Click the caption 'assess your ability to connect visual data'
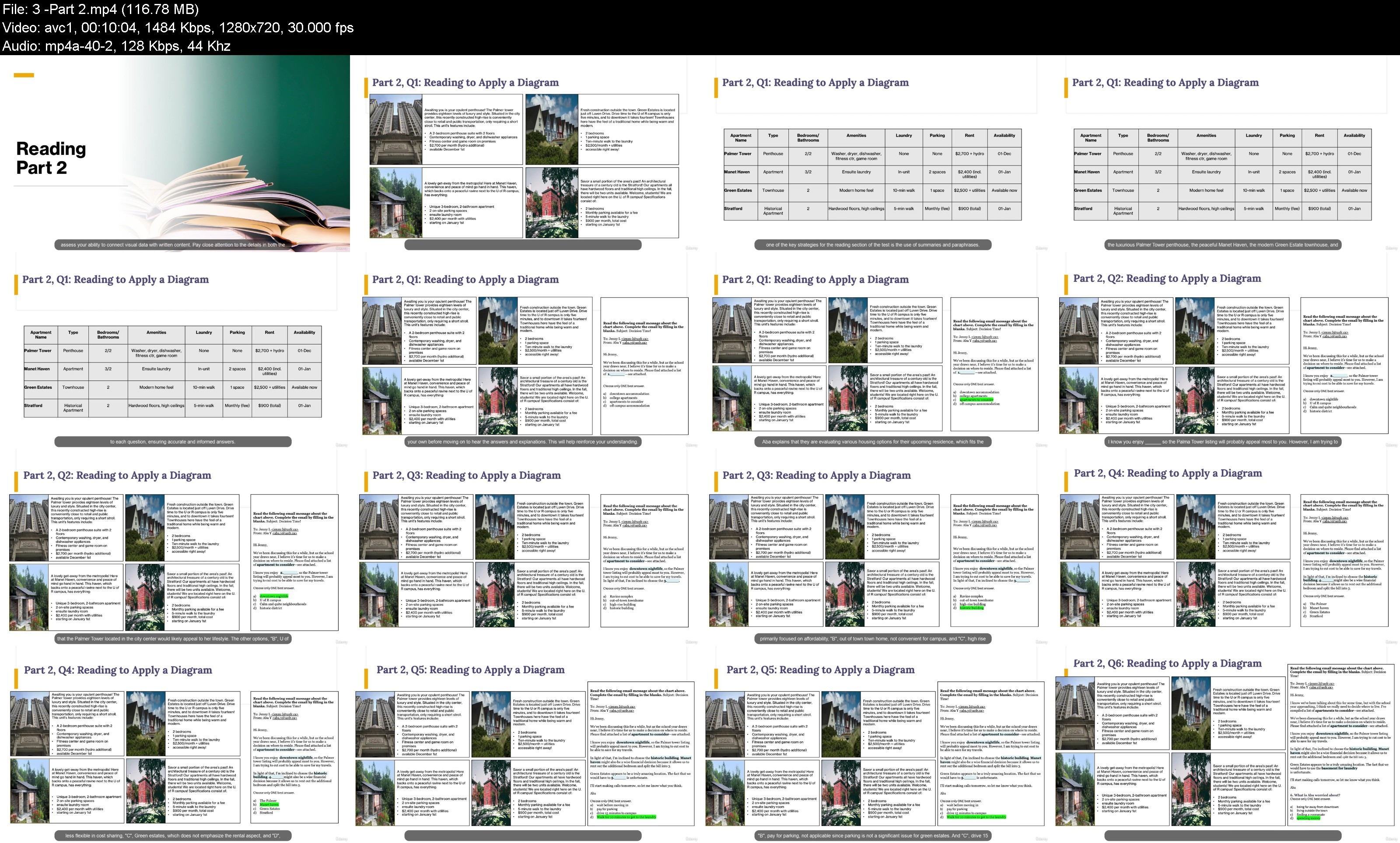1400x843 pixels. pyautogui.click(x=172, y=245)
